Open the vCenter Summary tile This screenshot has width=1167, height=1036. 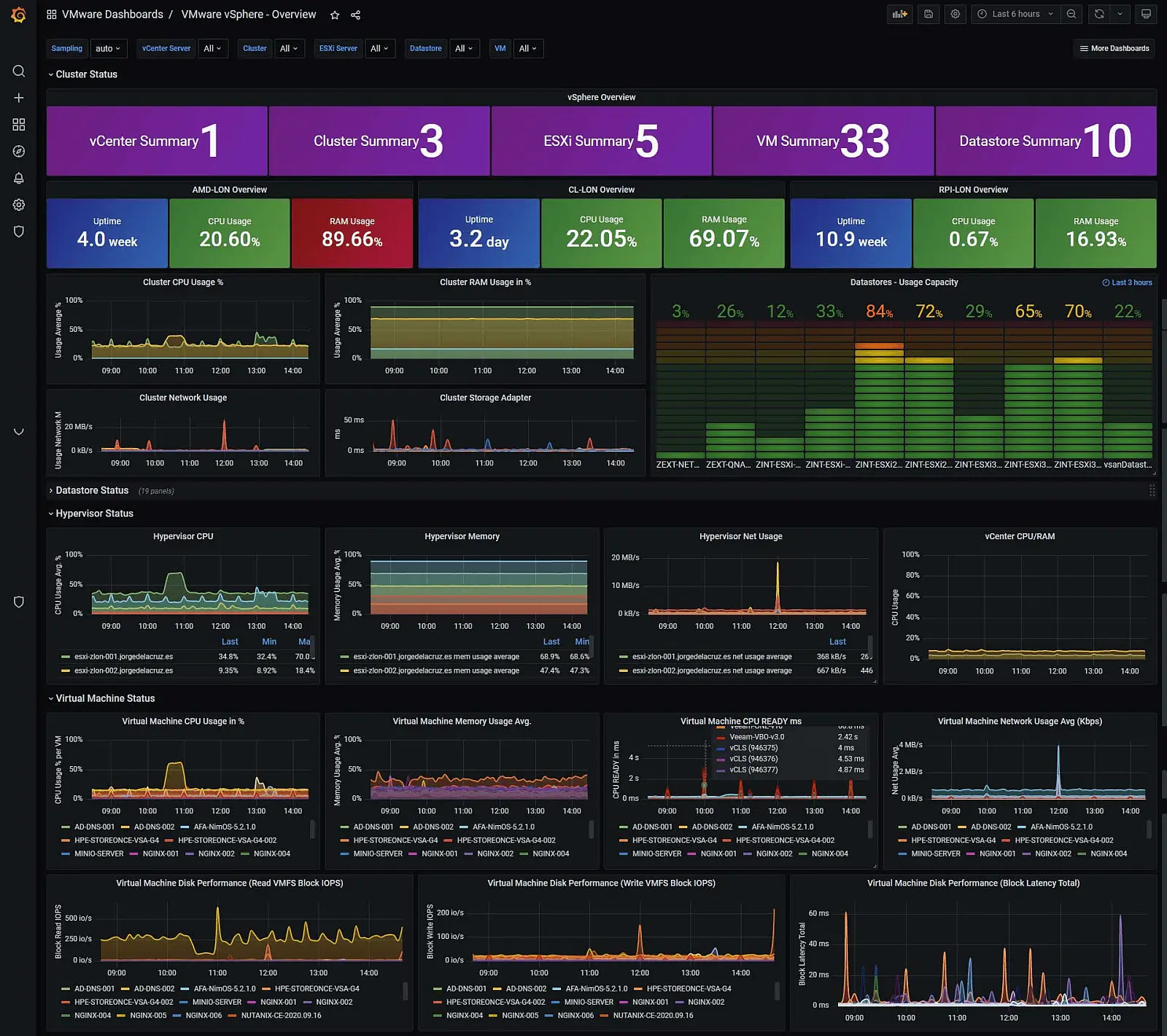click(x=157, y=141)
